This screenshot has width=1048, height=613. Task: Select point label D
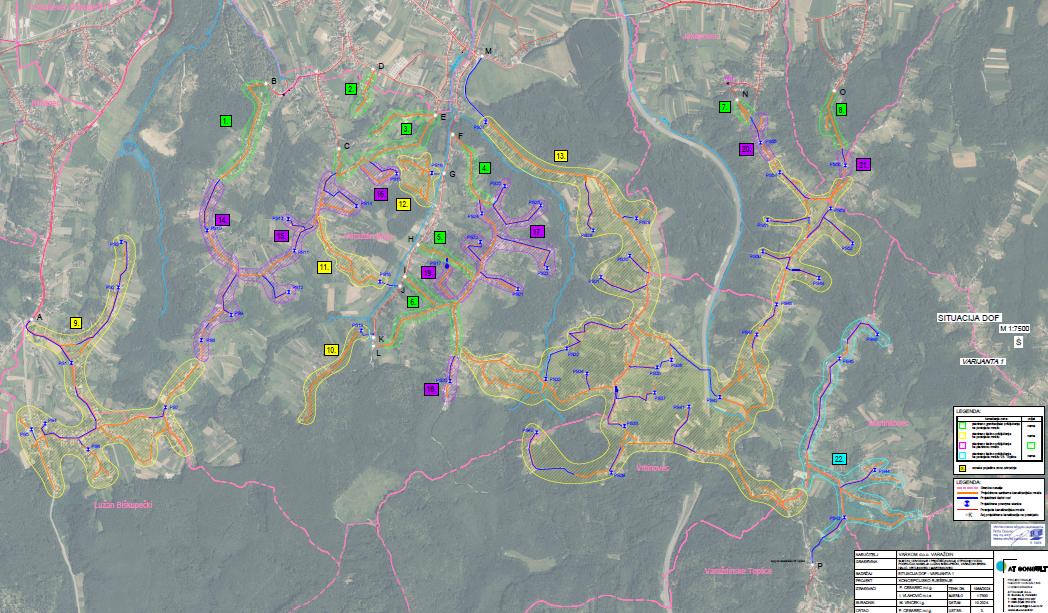point(381,66)
